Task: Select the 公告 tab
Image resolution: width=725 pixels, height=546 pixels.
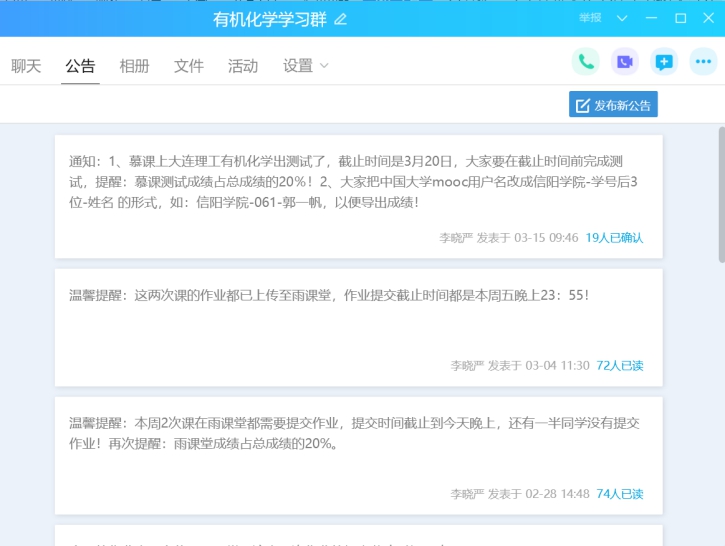Action: pyautogui.click(x=80, y=66)
